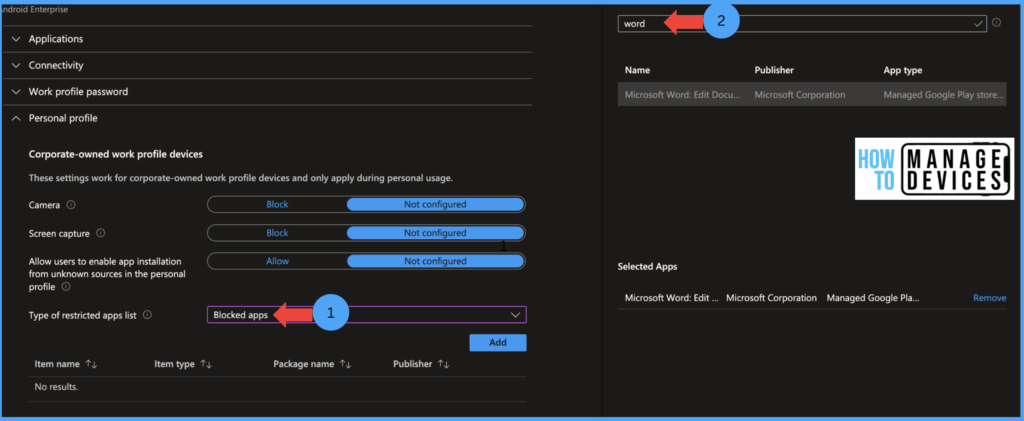1024x421 pixels.
Task: Click 'No results.' text in table
Action: pos(56,387)
